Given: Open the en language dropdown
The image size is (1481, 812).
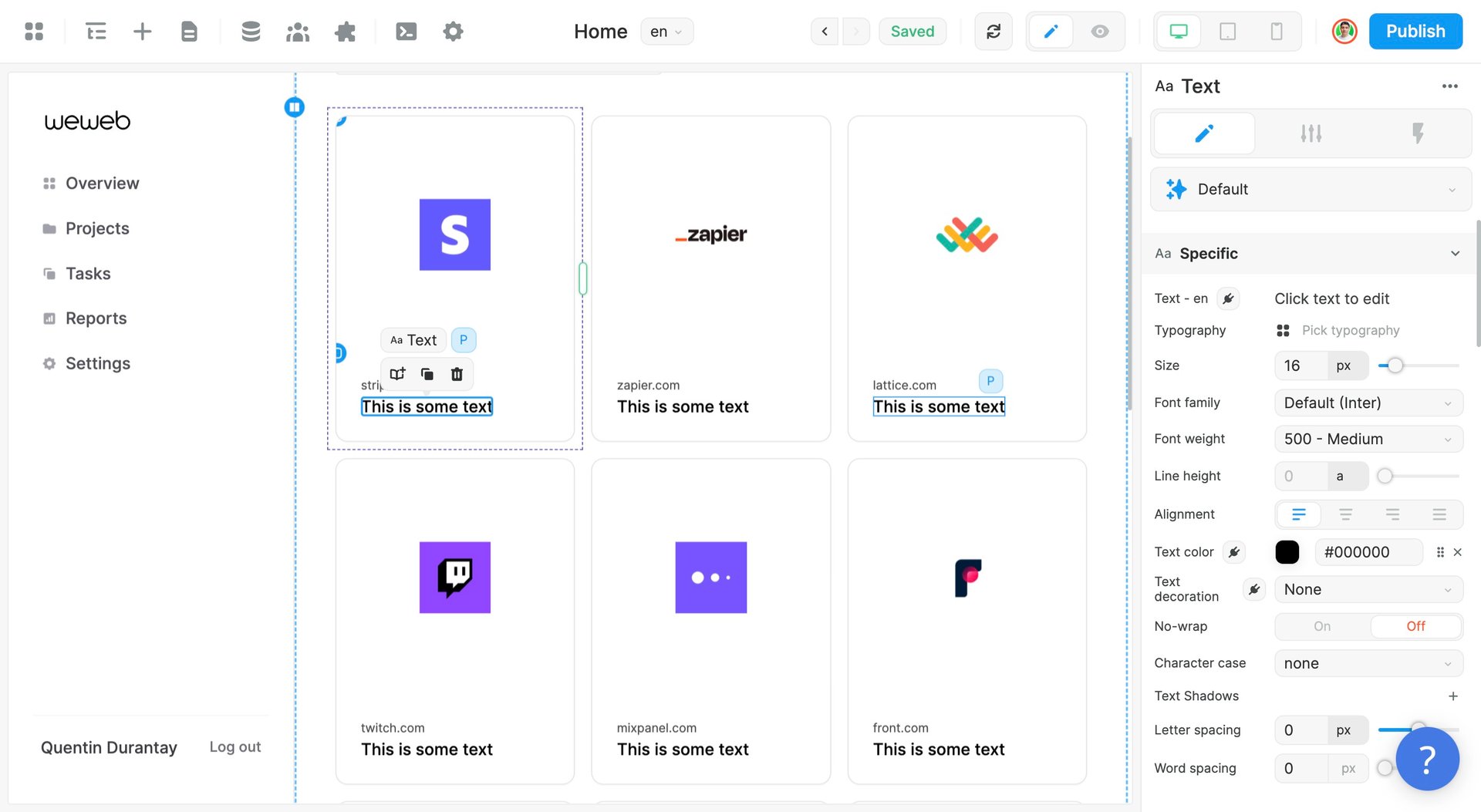Looking at the screenshot, I should tap(666, 32).
